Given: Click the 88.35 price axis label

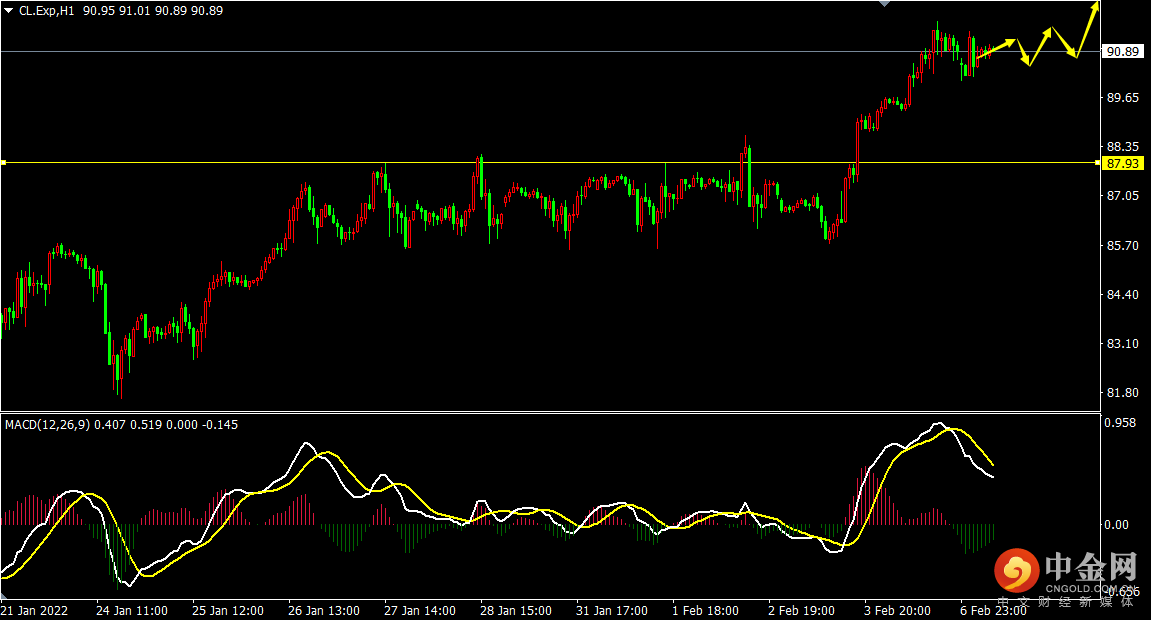Looking at the screenshot, I should click(x=1122, y=147).
